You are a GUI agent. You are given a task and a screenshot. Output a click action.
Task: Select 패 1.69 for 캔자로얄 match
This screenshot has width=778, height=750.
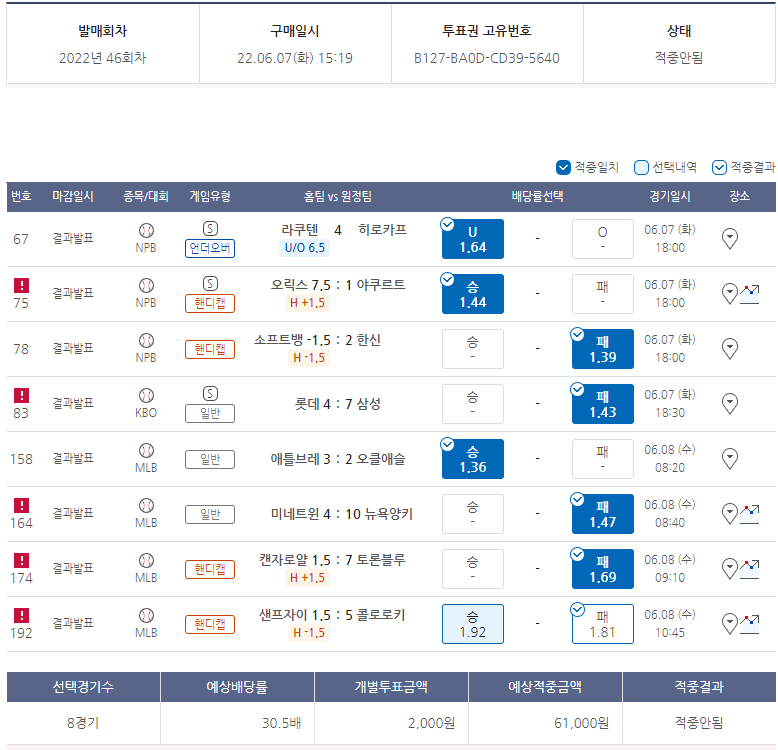click(602, 569)
